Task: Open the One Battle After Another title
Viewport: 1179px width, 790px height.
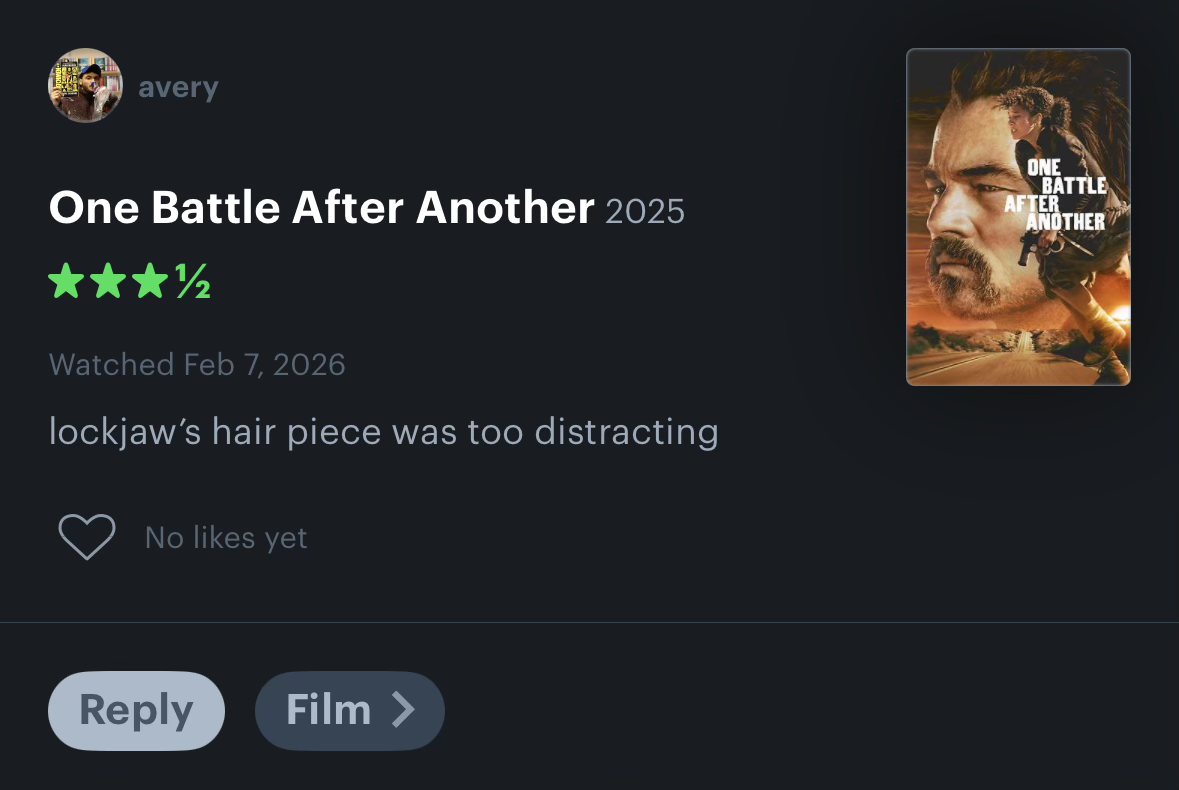Action: [321, 207]
